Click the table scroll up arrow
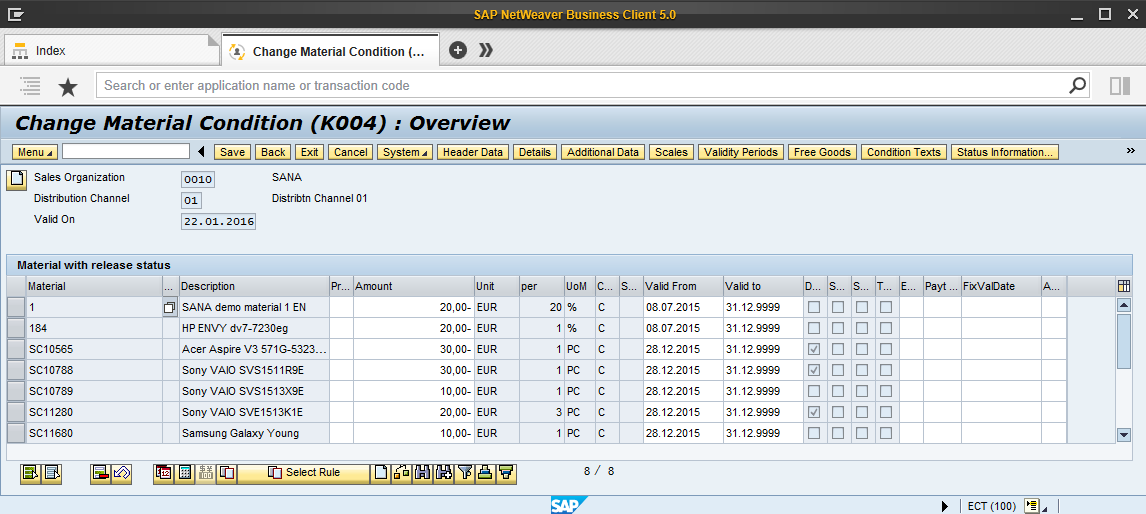Screen dimensions: 1146x514 (1124, 305)
